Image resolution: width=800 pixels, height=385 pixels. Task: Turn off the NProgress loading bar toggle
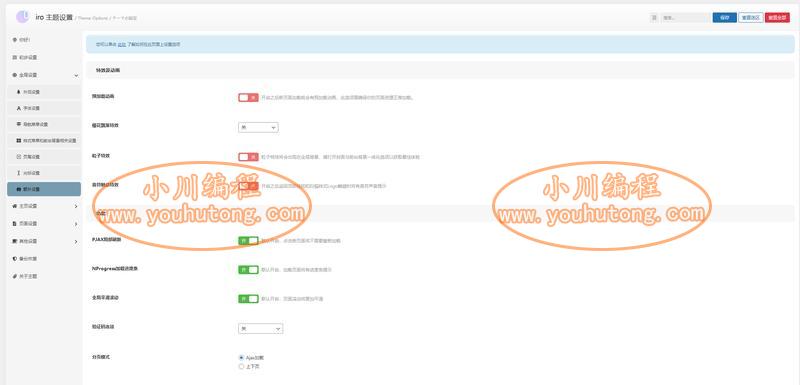tap(248, 269)
